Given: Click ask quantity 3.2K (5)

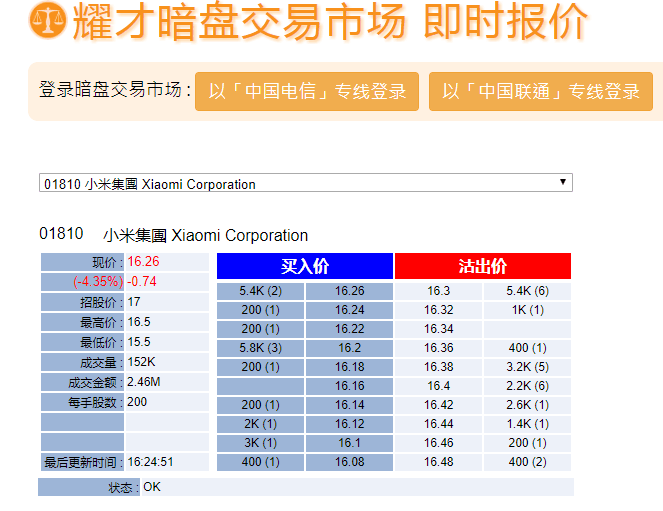Looking at the screenshot, I should click(528, 367).
